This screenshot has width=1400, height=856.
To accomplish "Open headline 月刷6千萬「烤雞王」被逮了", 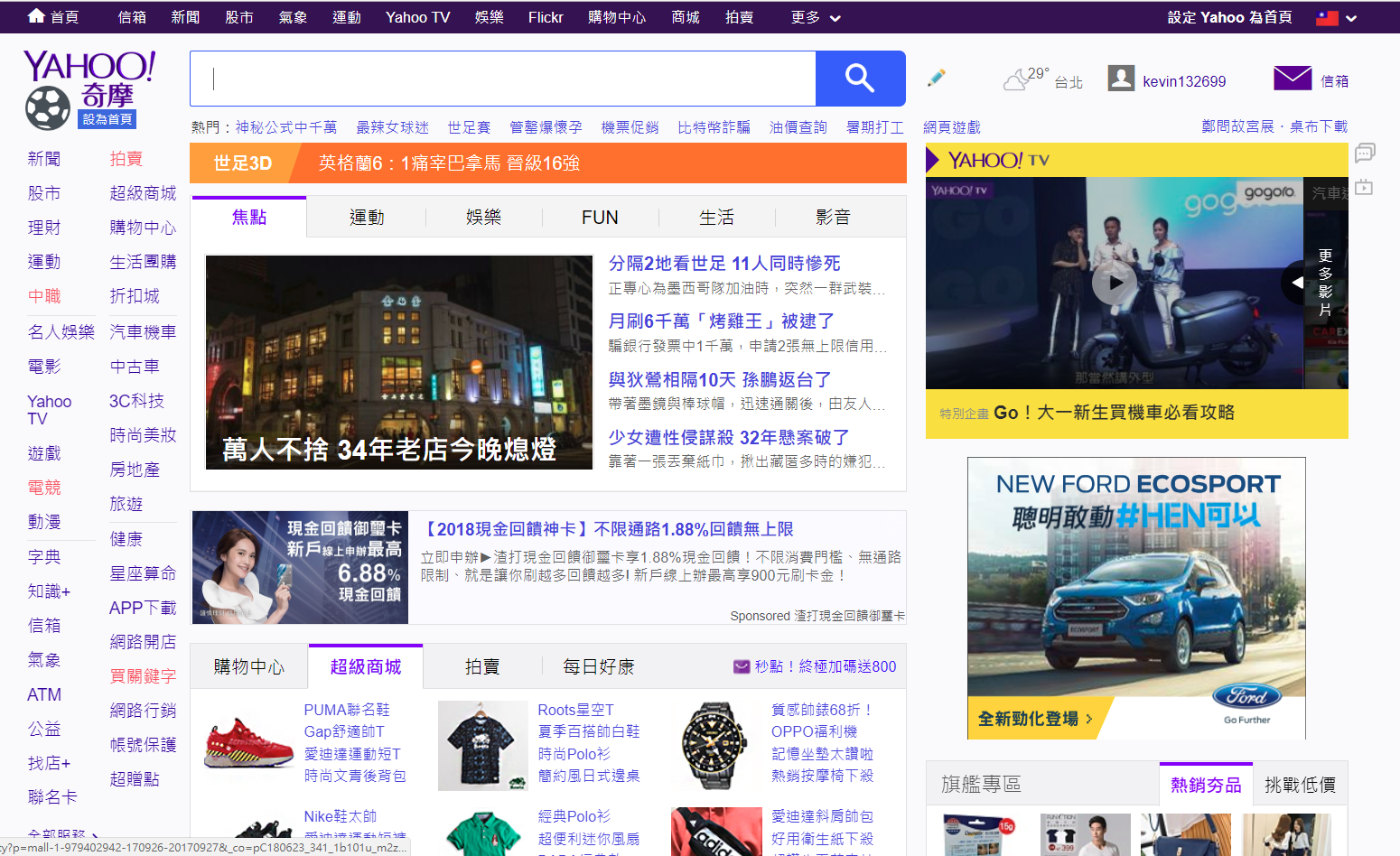I will click(x=722, y=321).
